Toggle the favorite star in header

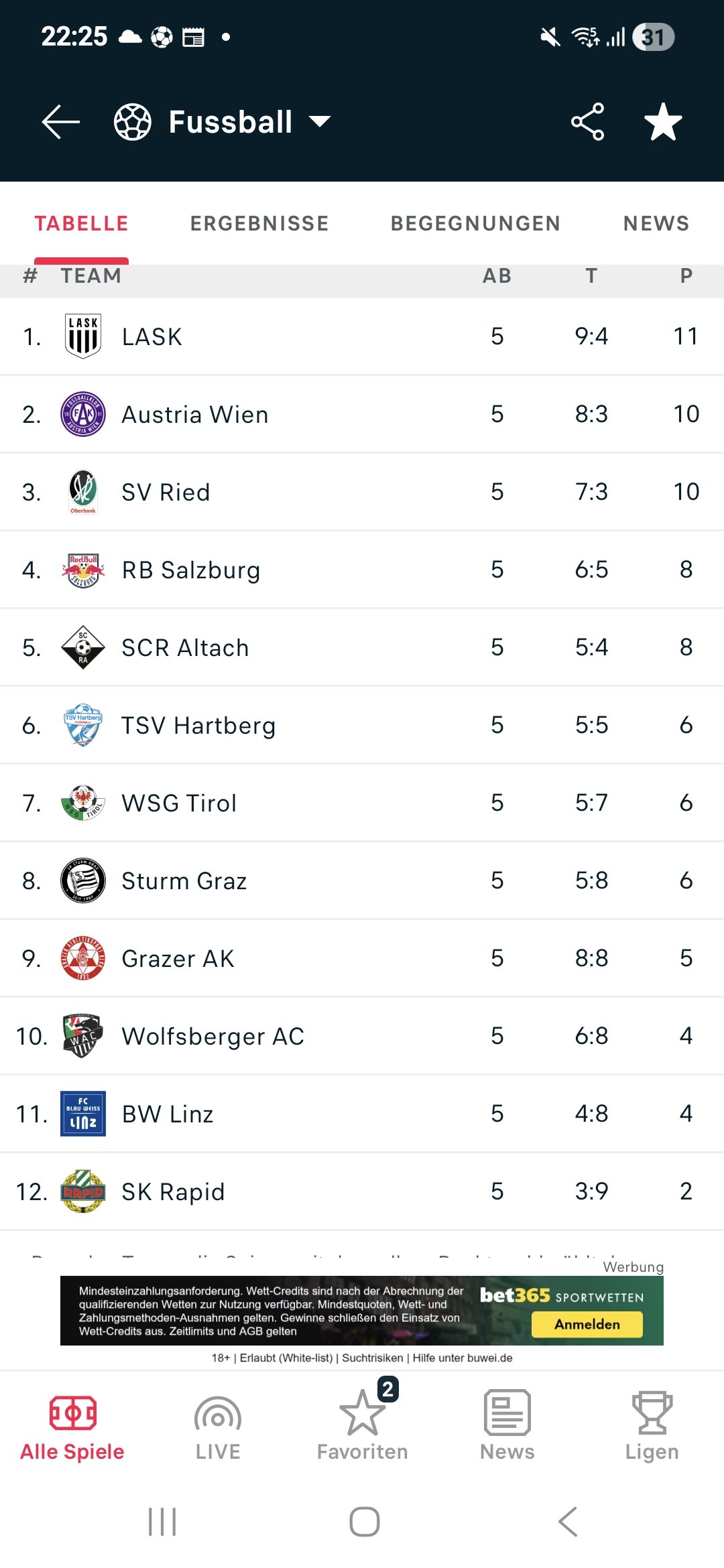(662, 121)
